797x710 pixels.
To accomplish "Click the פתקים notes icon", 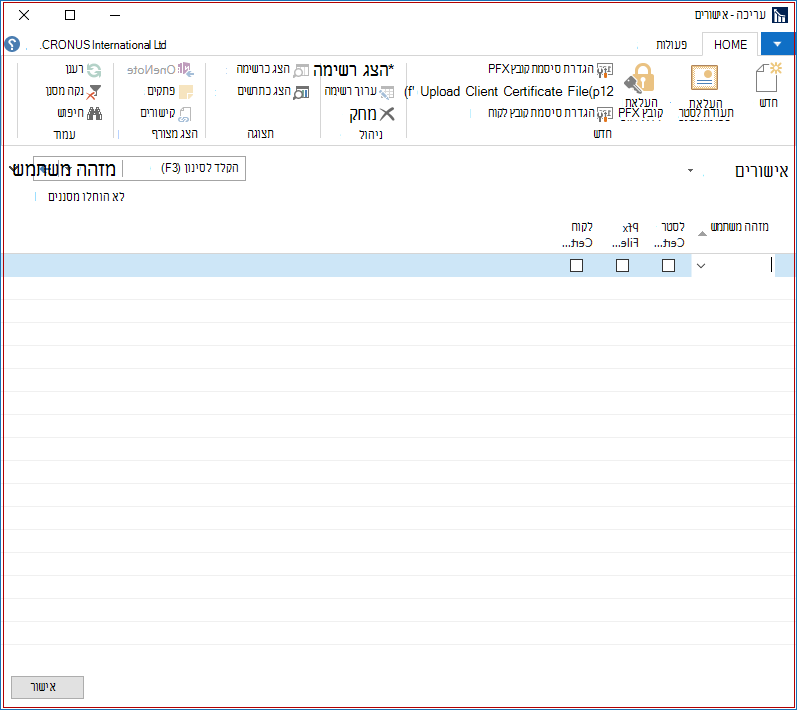I will [x=186, y=92].
